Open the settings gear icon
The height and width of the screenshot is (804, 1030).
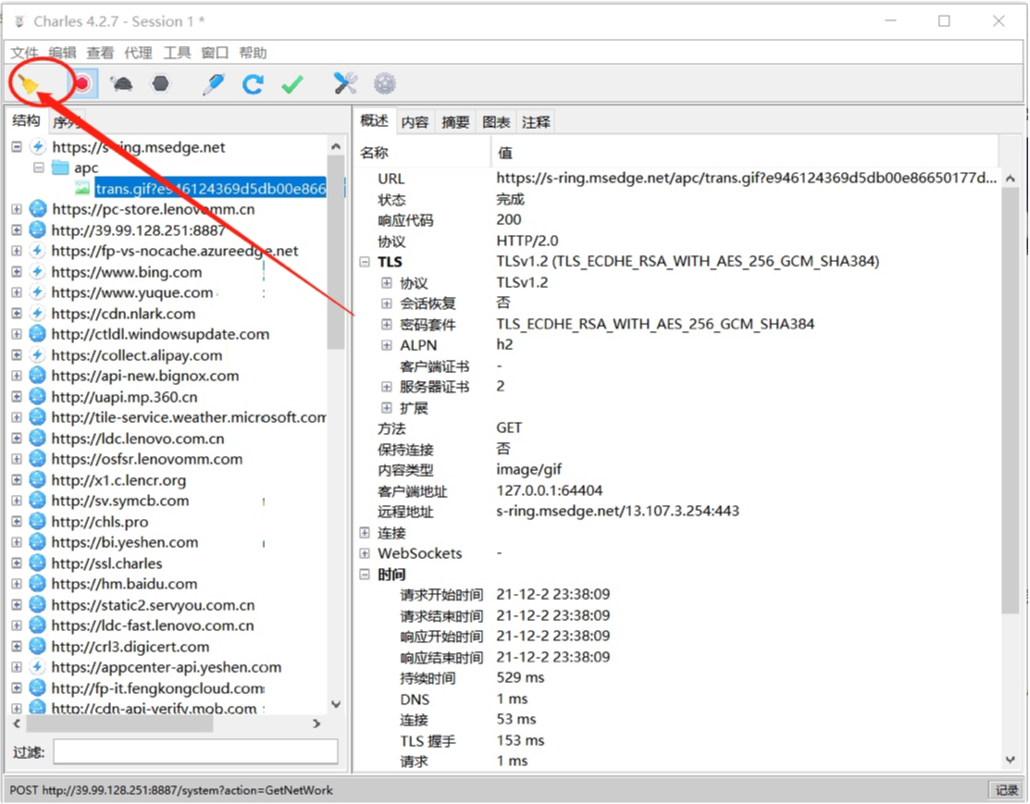385,83
